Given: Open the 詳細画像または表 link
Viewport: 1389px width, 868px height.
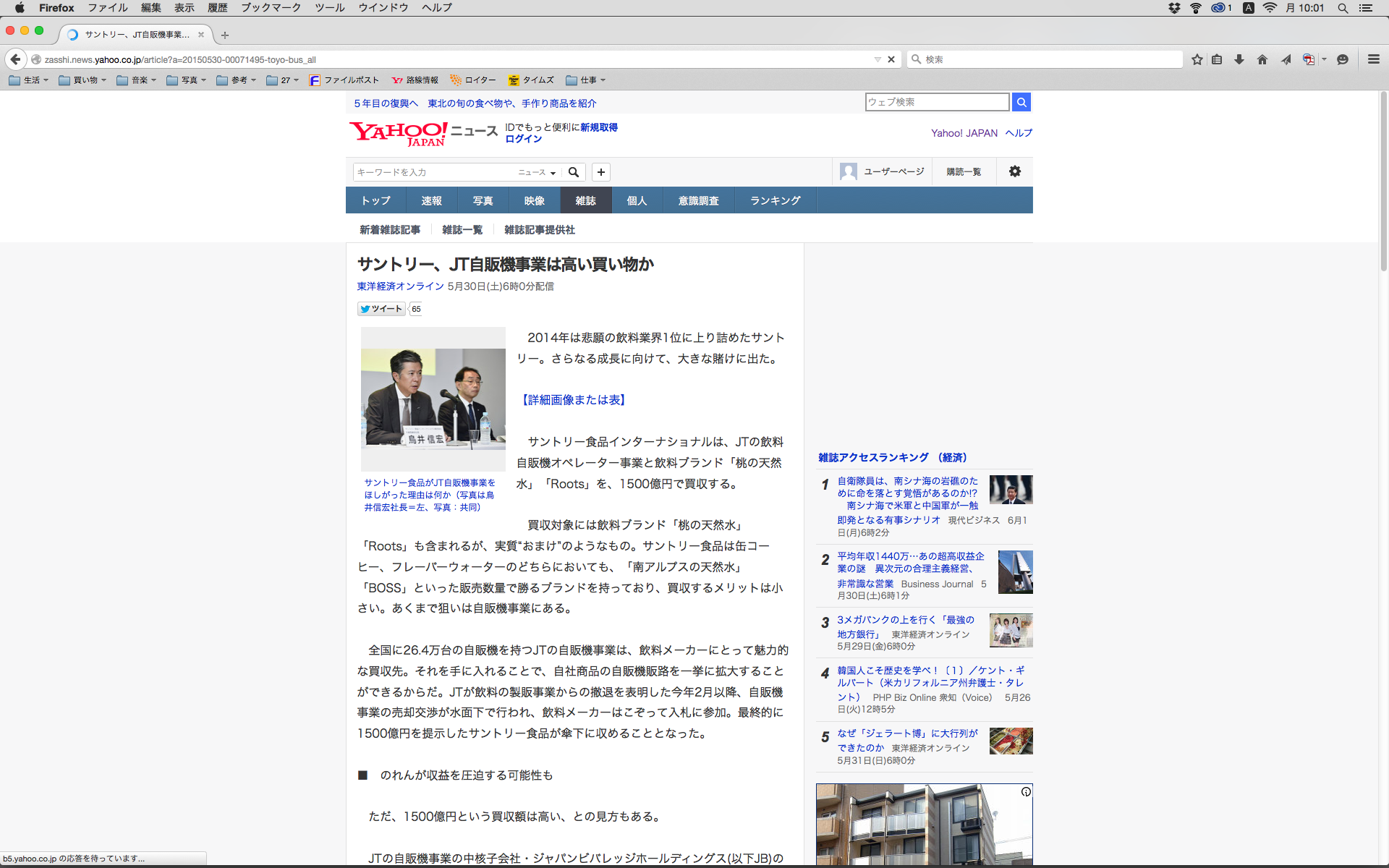Looking at the screenshot, I should pos(574,400).
